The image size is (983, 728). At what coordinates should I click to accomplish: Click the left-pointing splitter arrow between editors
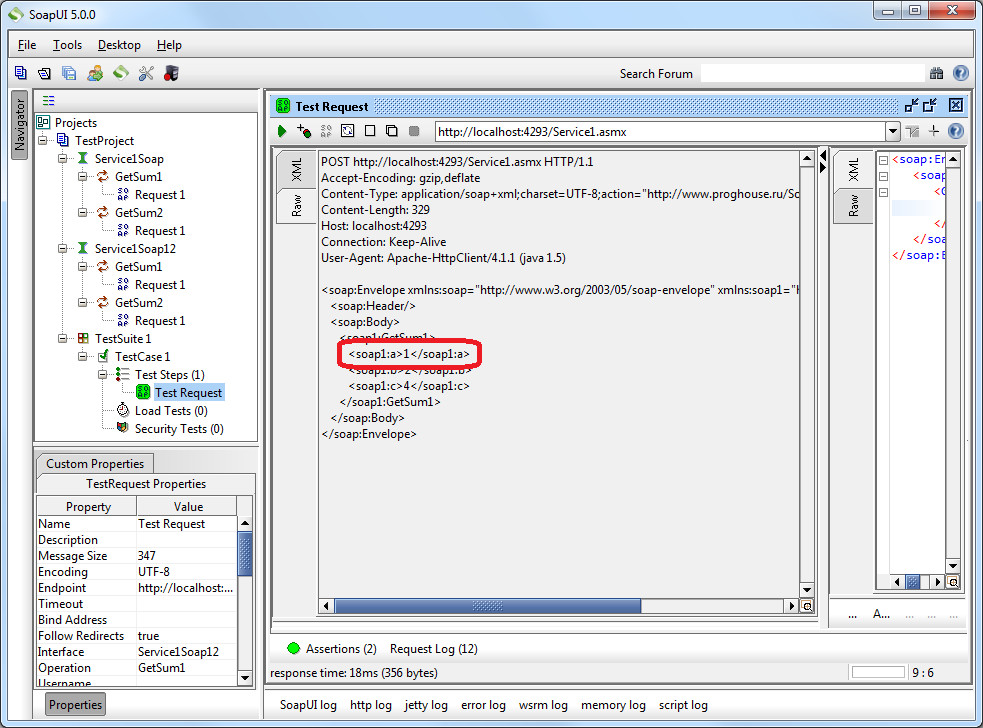point(823,155)
